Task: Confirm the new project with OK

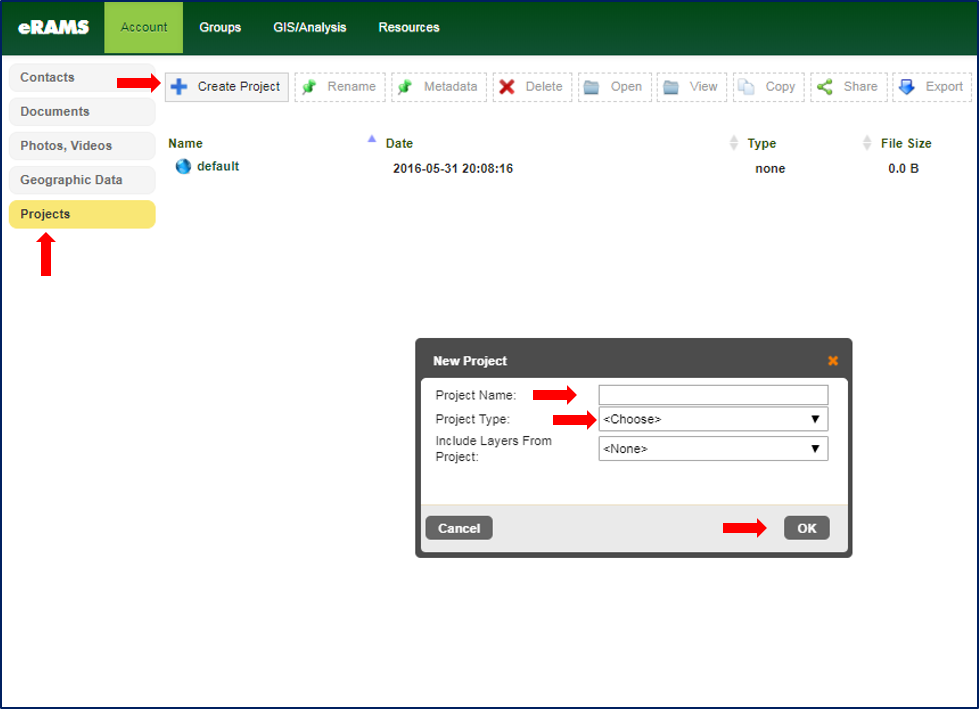Action: click(x=806, y=527)
